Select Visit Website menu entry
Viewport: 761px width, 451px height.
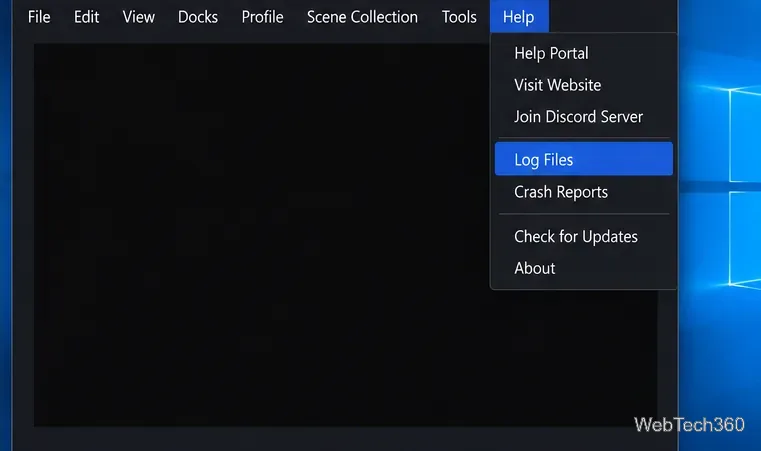point(584,85)
